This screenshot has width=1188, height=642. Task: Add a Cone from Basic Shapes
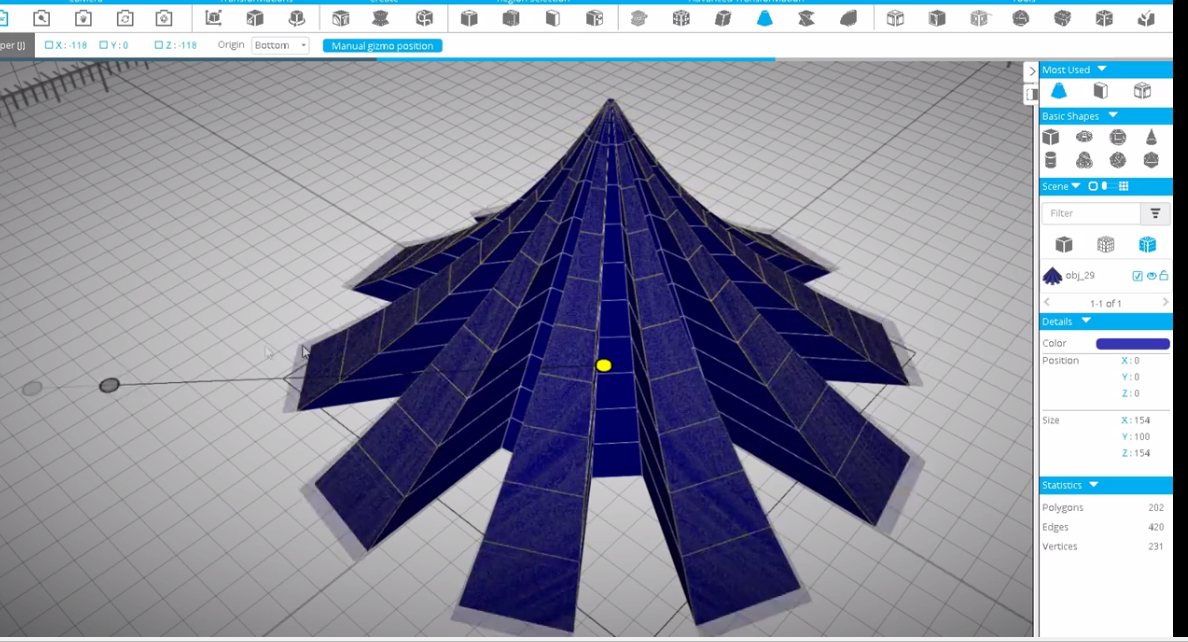[1151, 137]
